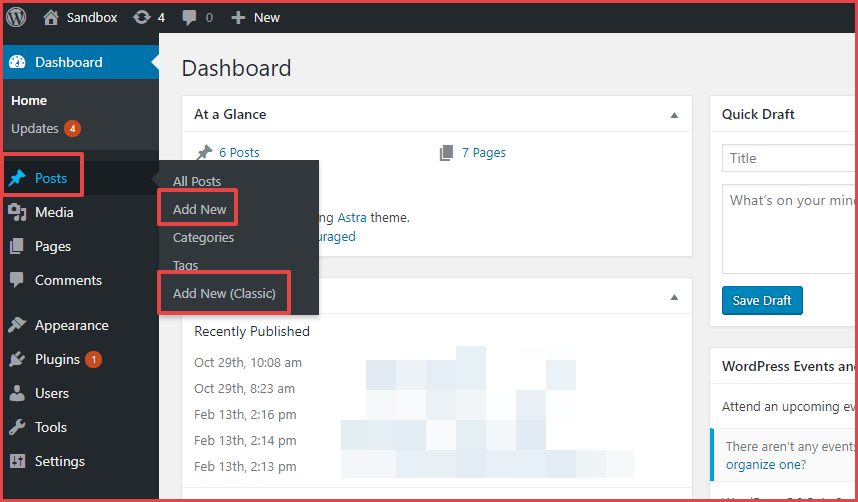Choose Add New (Classic) from submenu
The width and height of the screenshot is (858, 502).
click(x=224, y=293)
